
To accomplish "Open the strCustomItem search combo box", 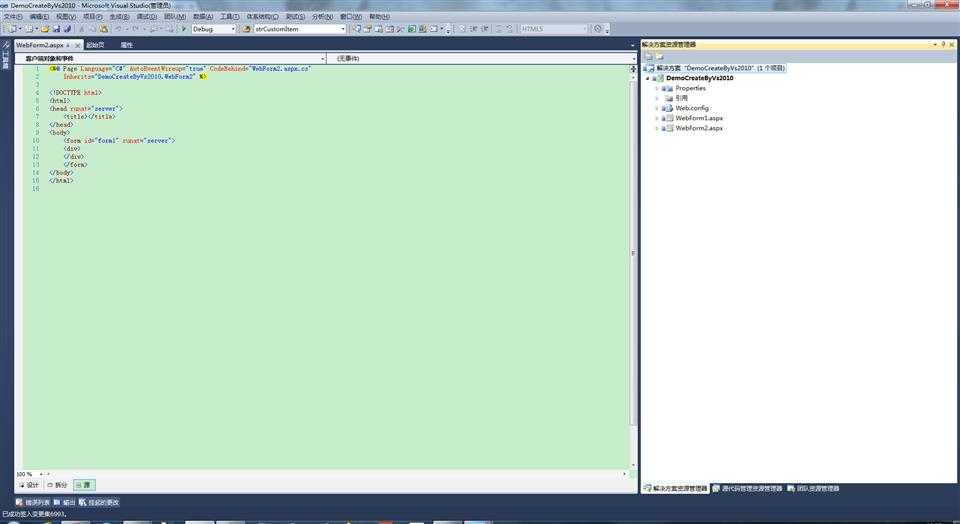I will [300, 29].
